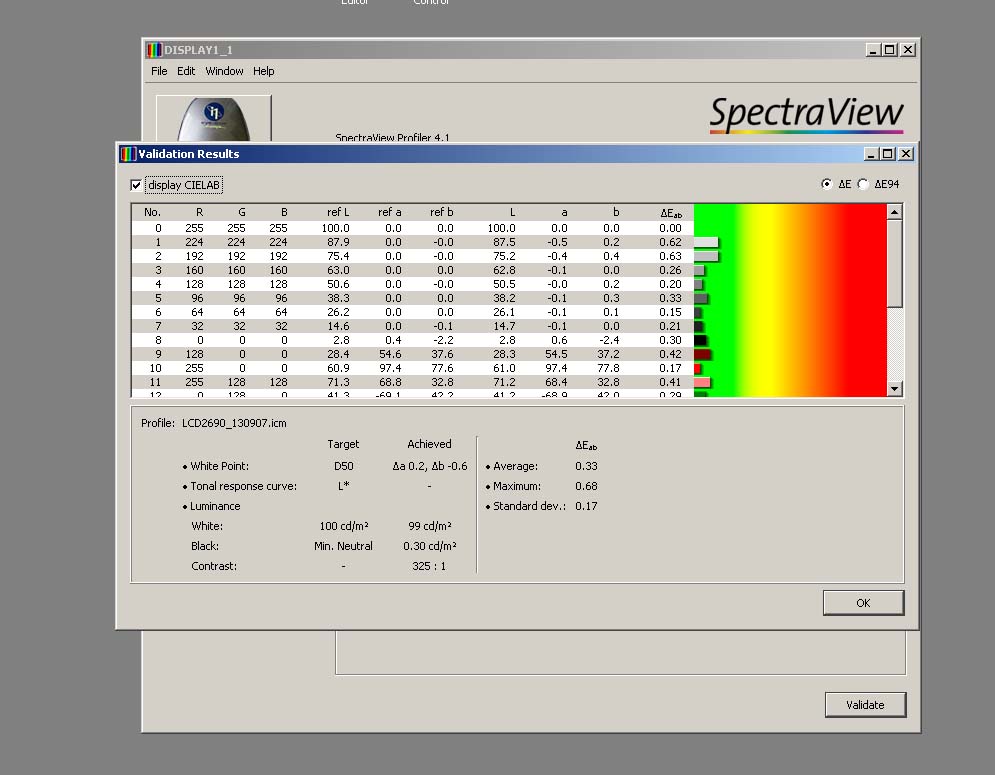Click the black target "Min. Neutral"

343,546
